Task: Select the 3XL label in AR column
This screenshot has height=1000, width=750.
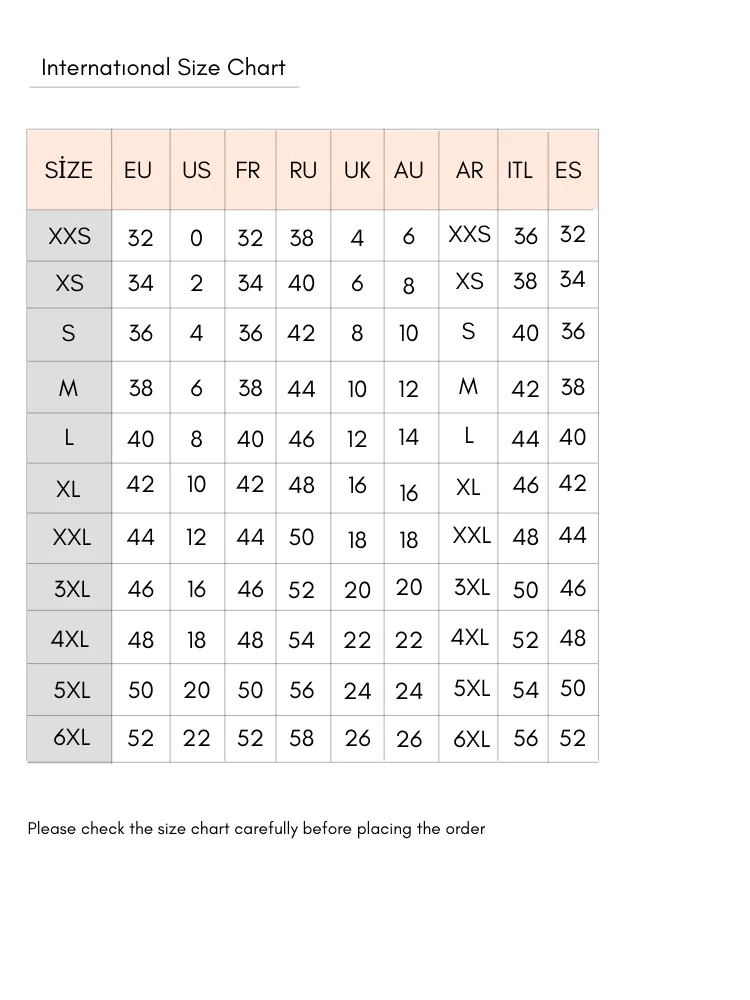Action: (472, 587)
